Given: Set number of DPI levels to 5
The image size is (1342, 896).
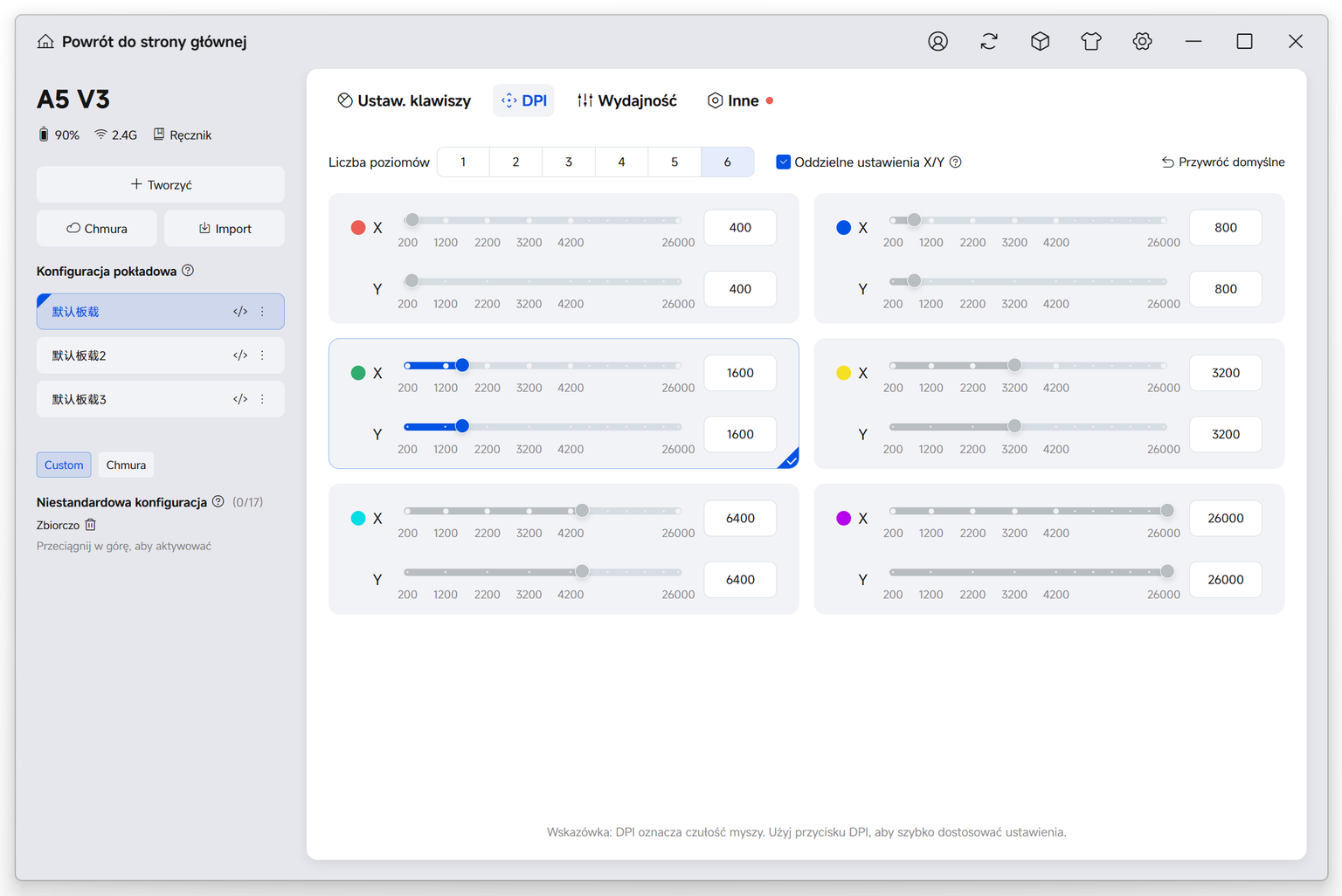Looking at the screenshot, I should coord(674,162).
